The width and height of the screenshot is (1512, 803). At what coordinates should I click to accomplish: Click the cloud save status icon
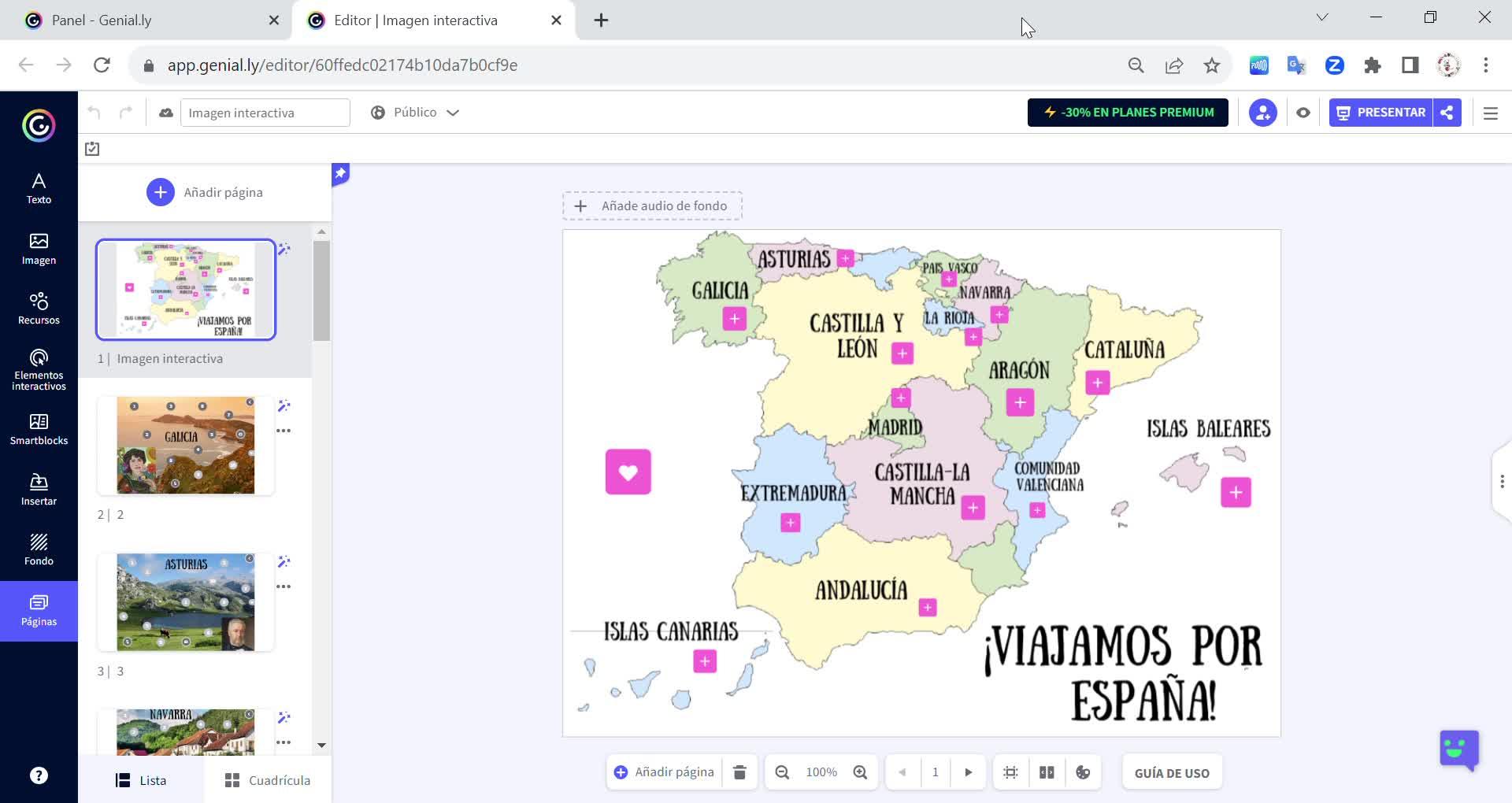pyautogui.click(x=166, y=113)
